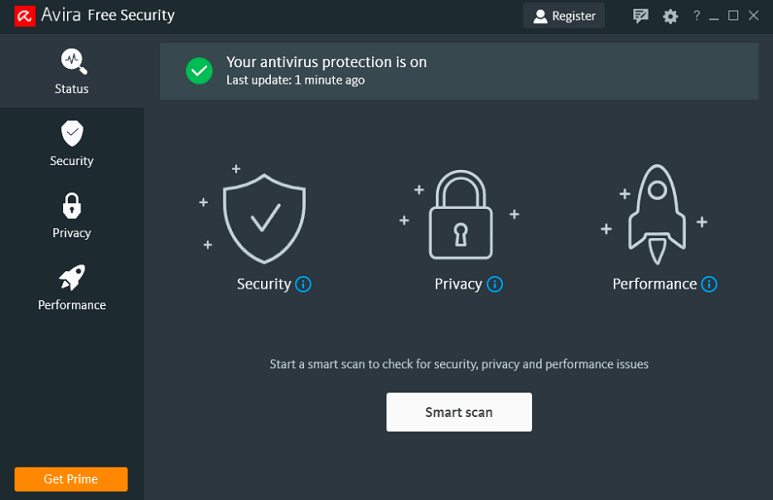This screenshot has width=773, height=500.
Task: Show info for Security category
Action: click(x=303, y=284)
